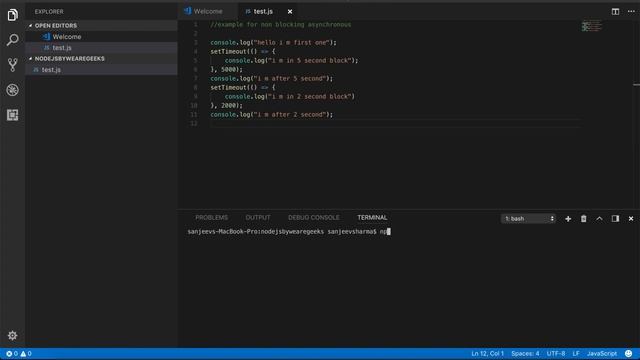Viewport: 640px width, 360px height.
Task: Open Welcome under Open Editors
Action: 102,37
